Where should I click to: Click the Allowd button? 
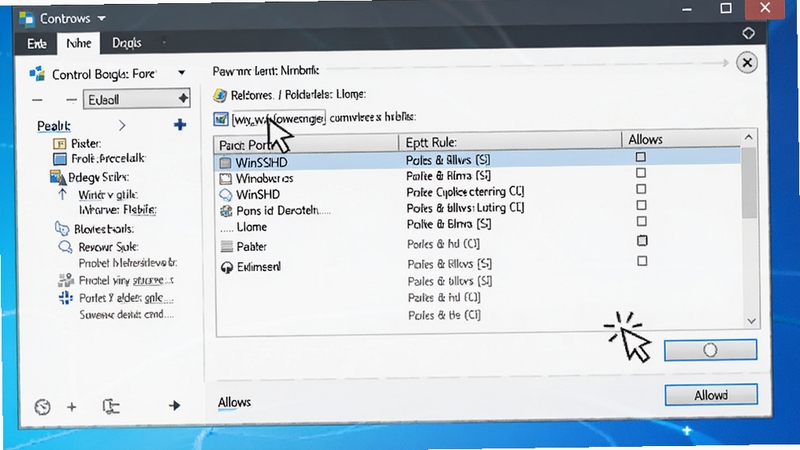[x=711, y=395]
